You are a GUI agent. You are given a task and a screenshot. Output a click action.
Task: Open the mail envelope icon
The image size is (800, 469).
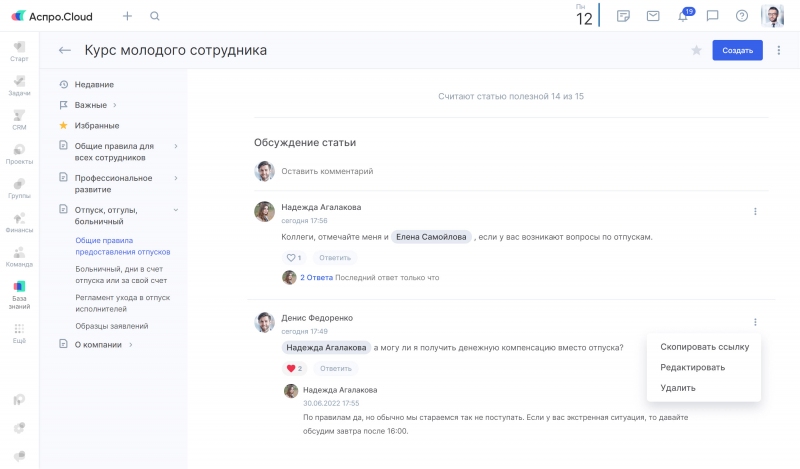653,16
